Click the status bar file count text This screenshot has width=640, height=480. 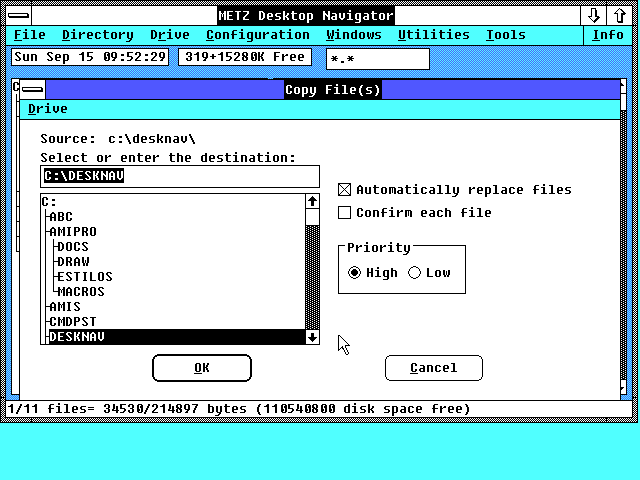(238, 409)
